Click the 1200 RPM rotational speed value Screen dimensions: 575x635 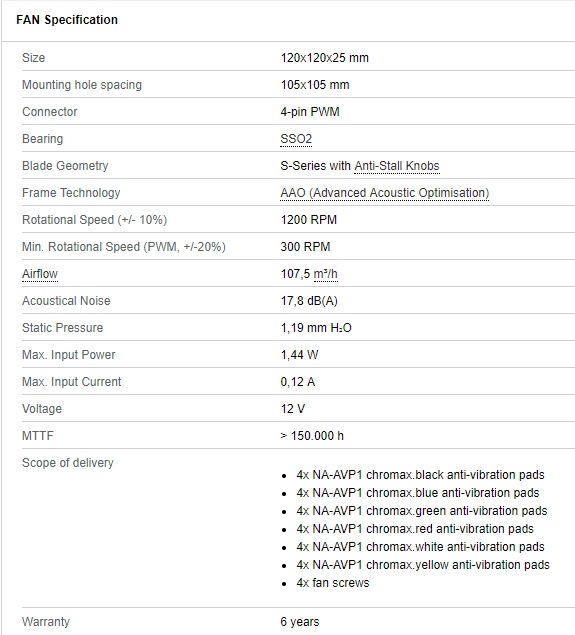pyautogui.click(x=309, y=220)
